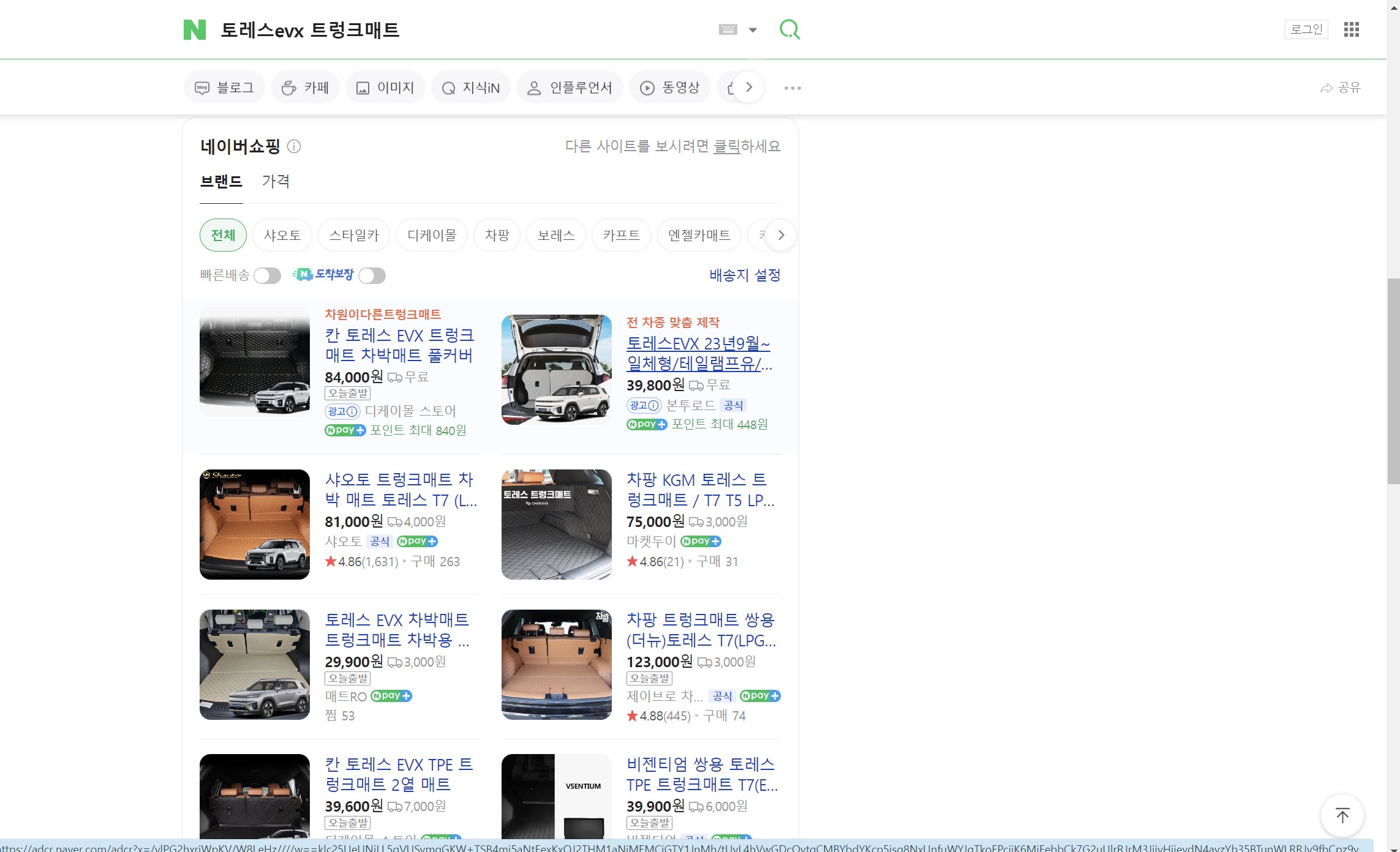Click 배송지 설정 link
The width and height of the screenshot is (1400, 852).
[x=744, y=275]
